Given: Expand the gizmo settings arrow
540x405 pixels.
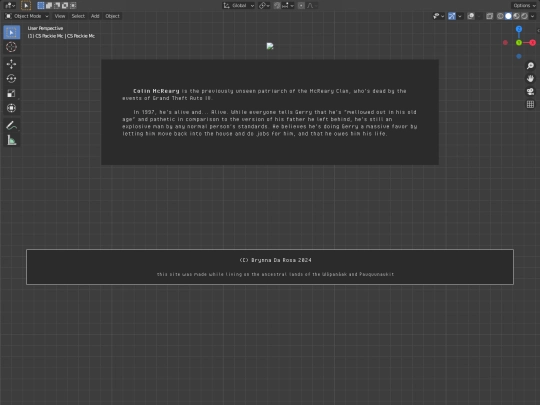Looking at the screenshot, I should pos(460,16).
